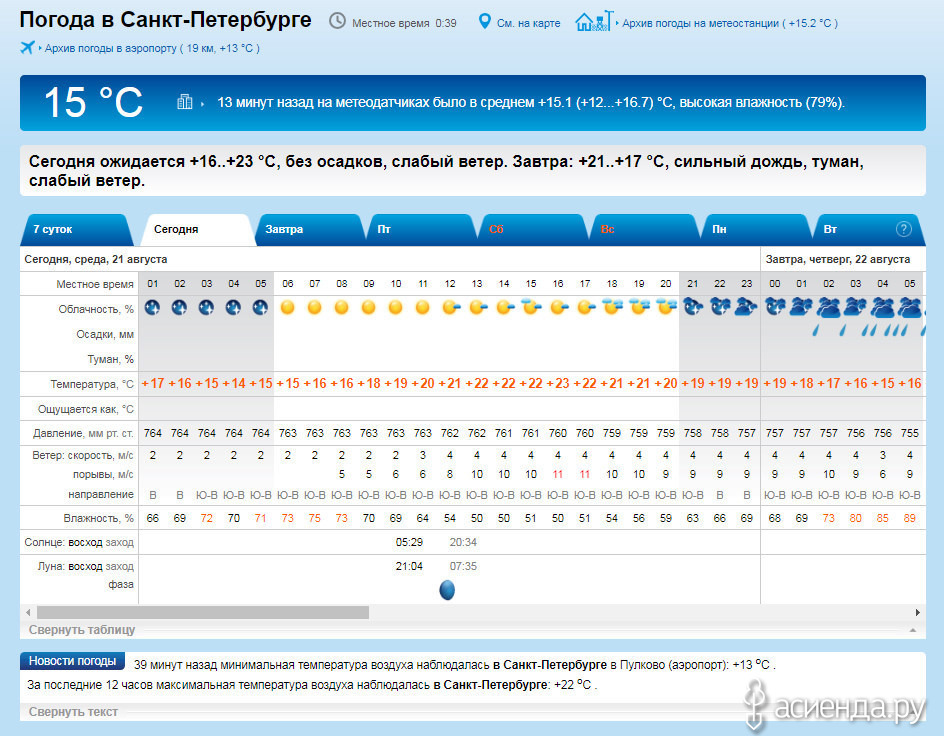
Task: Click the cloudy sun icon at hour 20
Action: 666,307
